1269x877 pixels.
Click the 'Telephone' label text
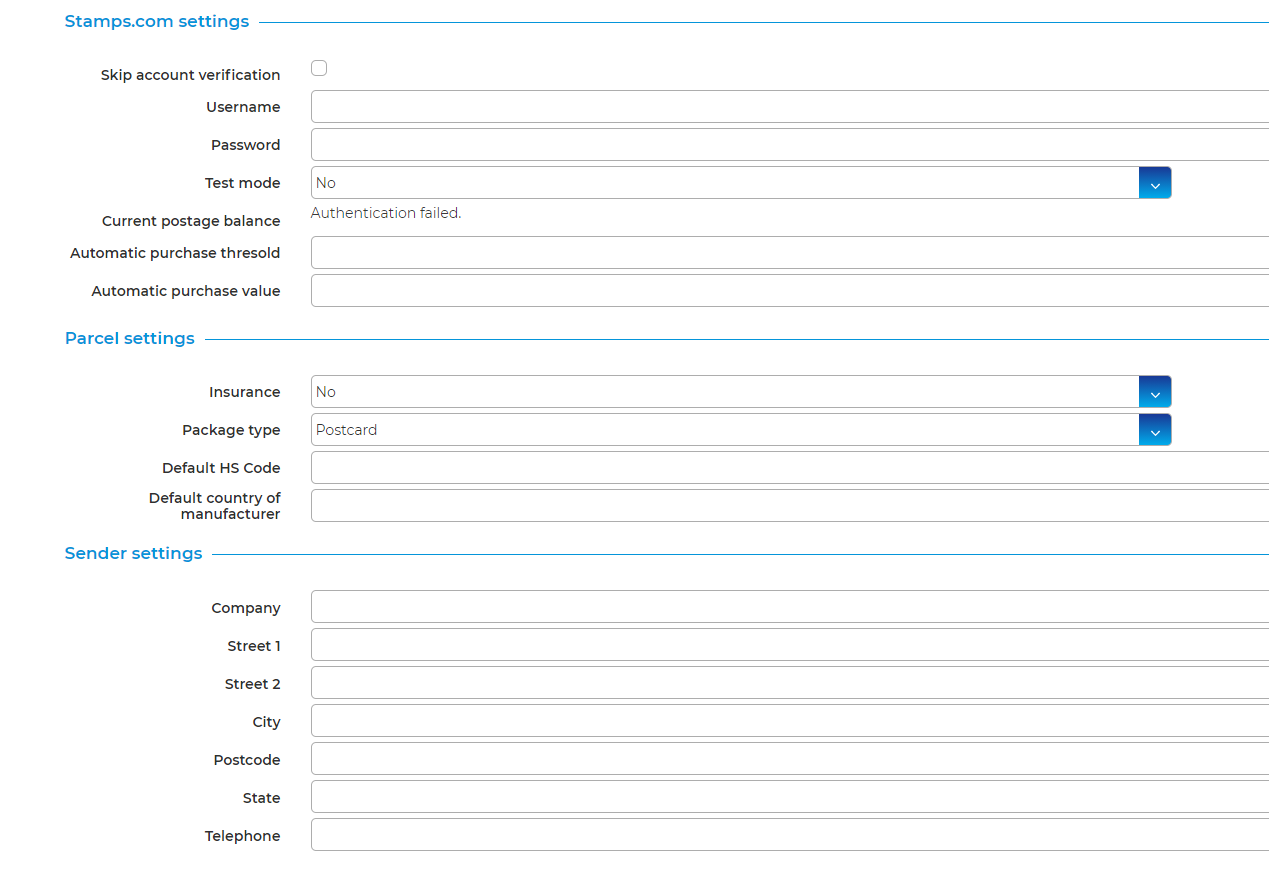click(x=243, y=836)
